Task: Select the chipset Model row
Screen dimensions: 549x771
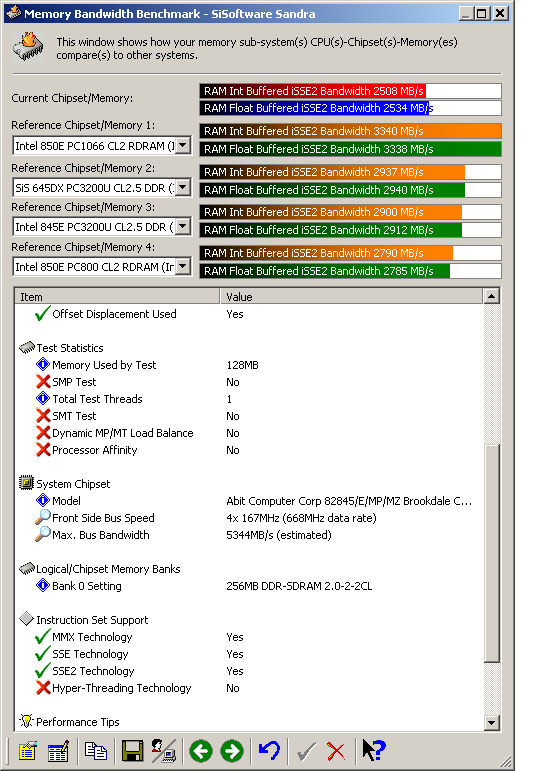Action: [x=249, y=501]
